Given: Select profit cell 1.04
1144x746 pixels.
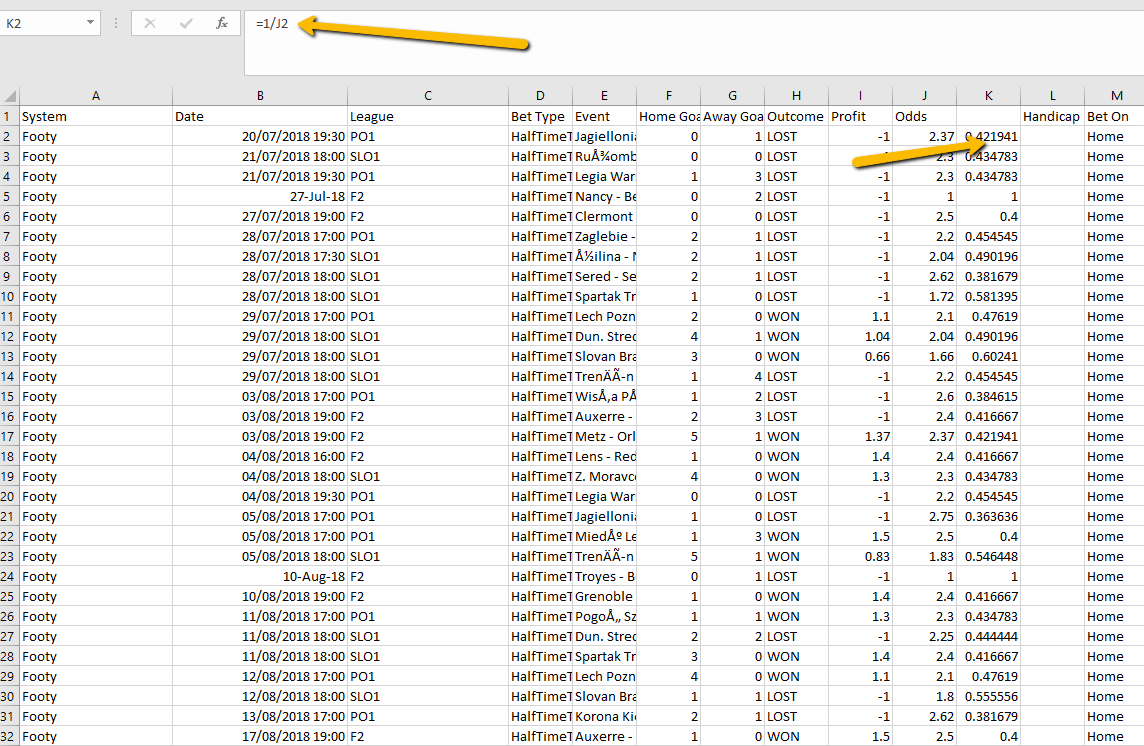Looking at the screenshot, I should (x=860, y=337).
